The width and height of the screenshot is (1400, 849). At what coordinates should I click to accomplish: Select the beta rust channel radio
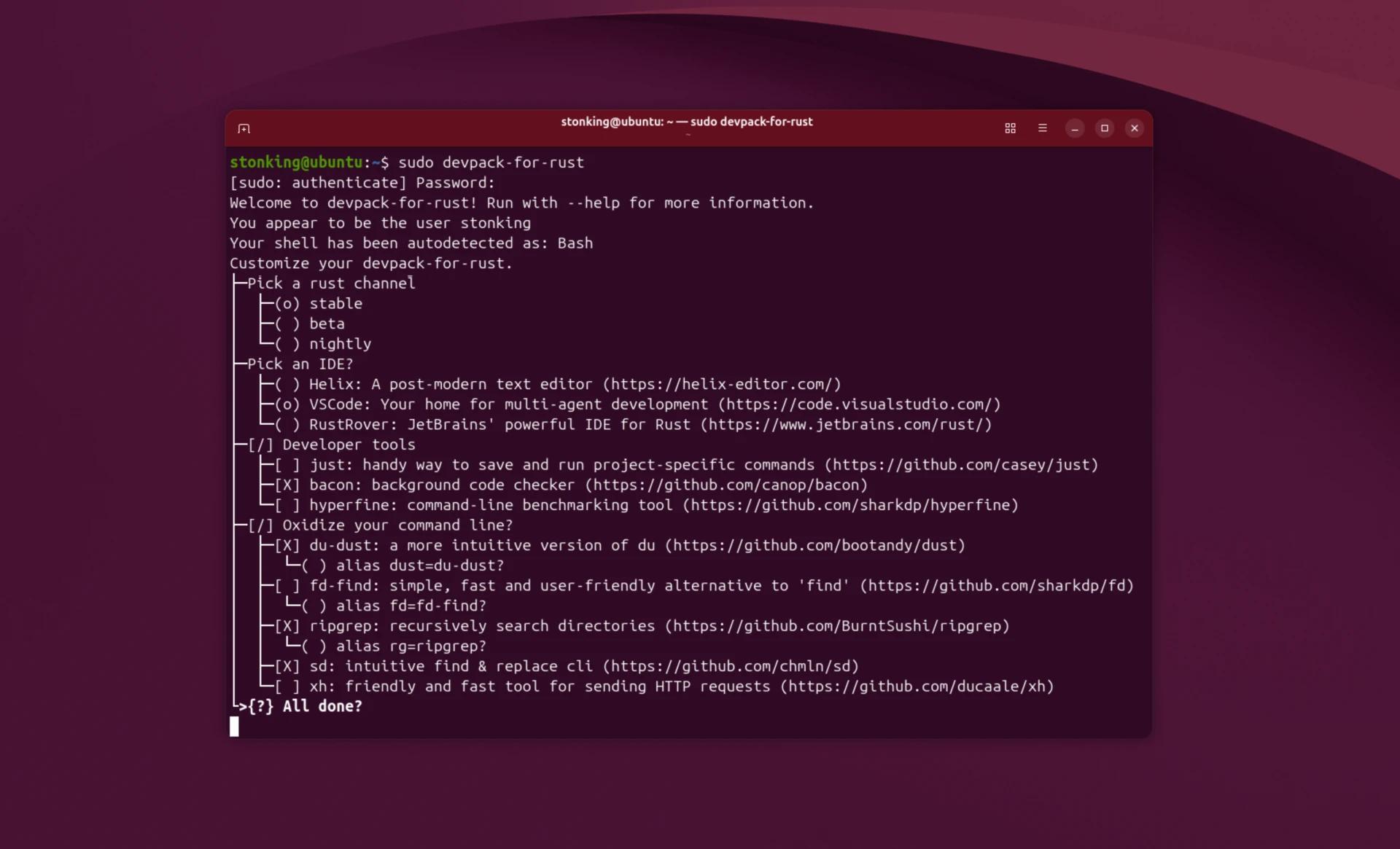pyautogui.click(x=287, y=324)
